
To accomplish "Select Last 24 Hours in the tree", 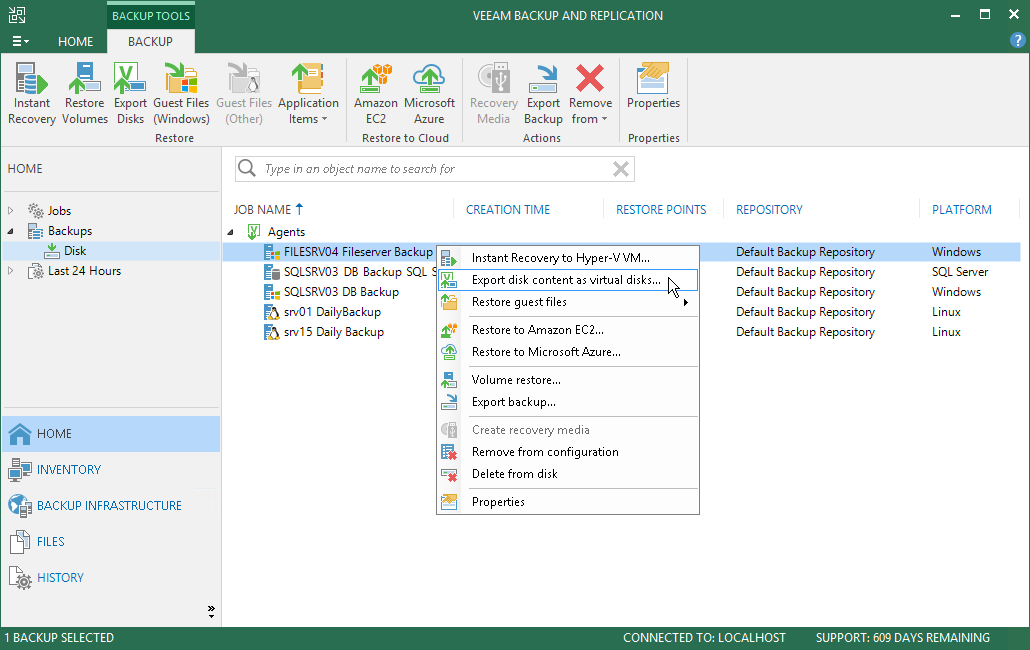I will point(84,271).
